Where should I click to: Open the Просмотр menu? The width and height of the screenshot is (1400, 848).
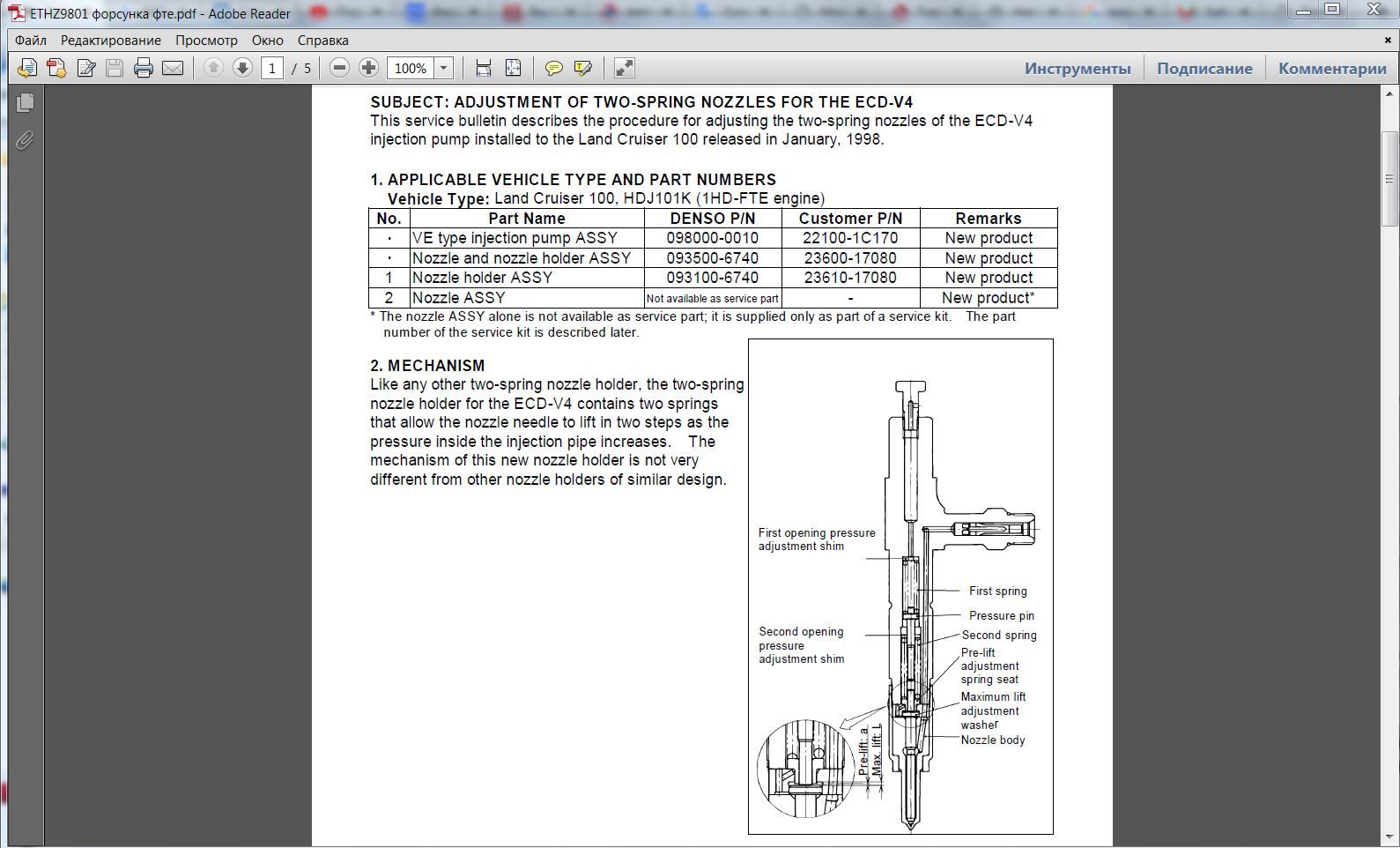pos(206,41)
